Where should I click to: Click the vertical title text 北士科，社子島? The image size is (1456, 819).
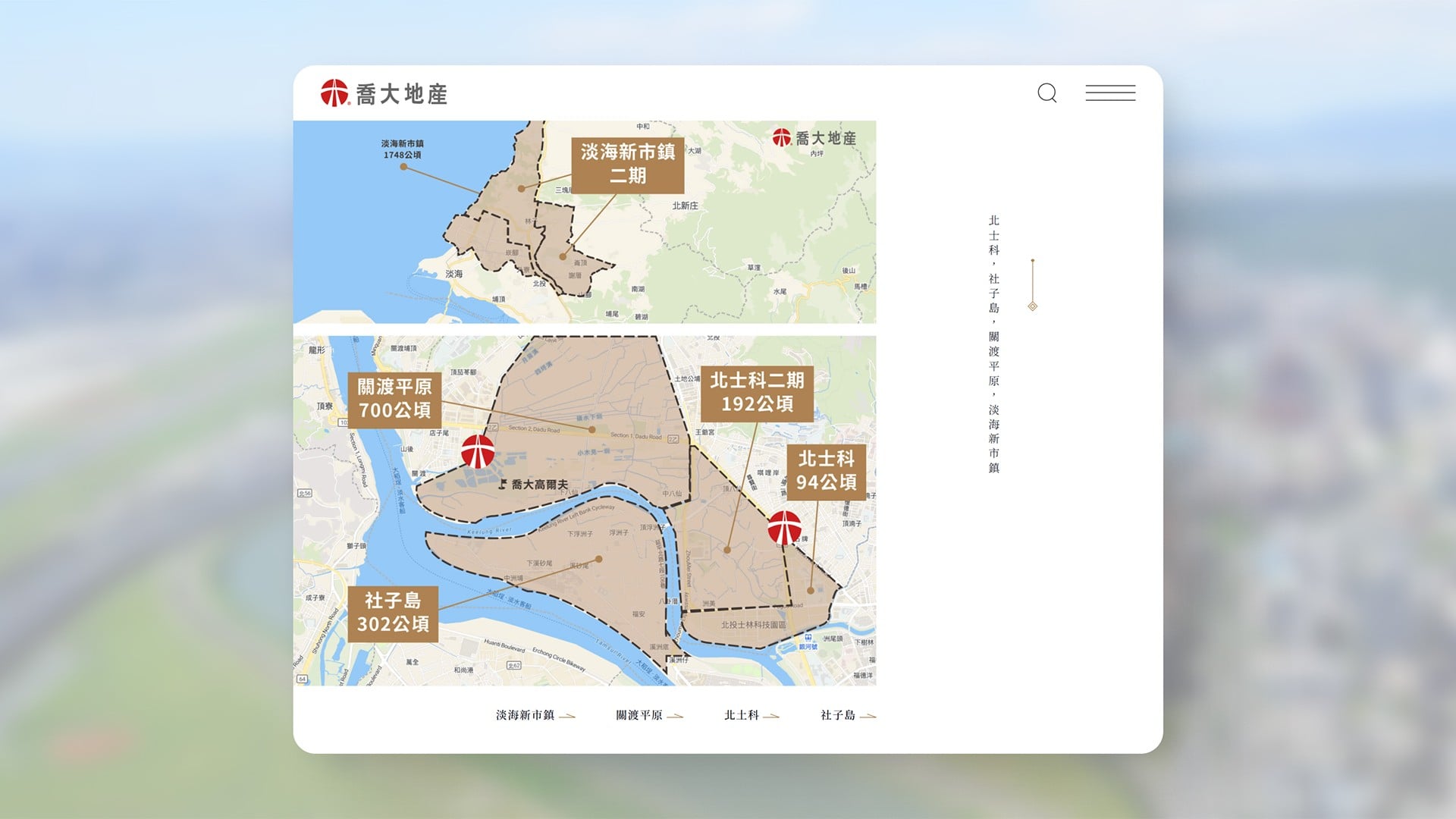tap(993, 264)
